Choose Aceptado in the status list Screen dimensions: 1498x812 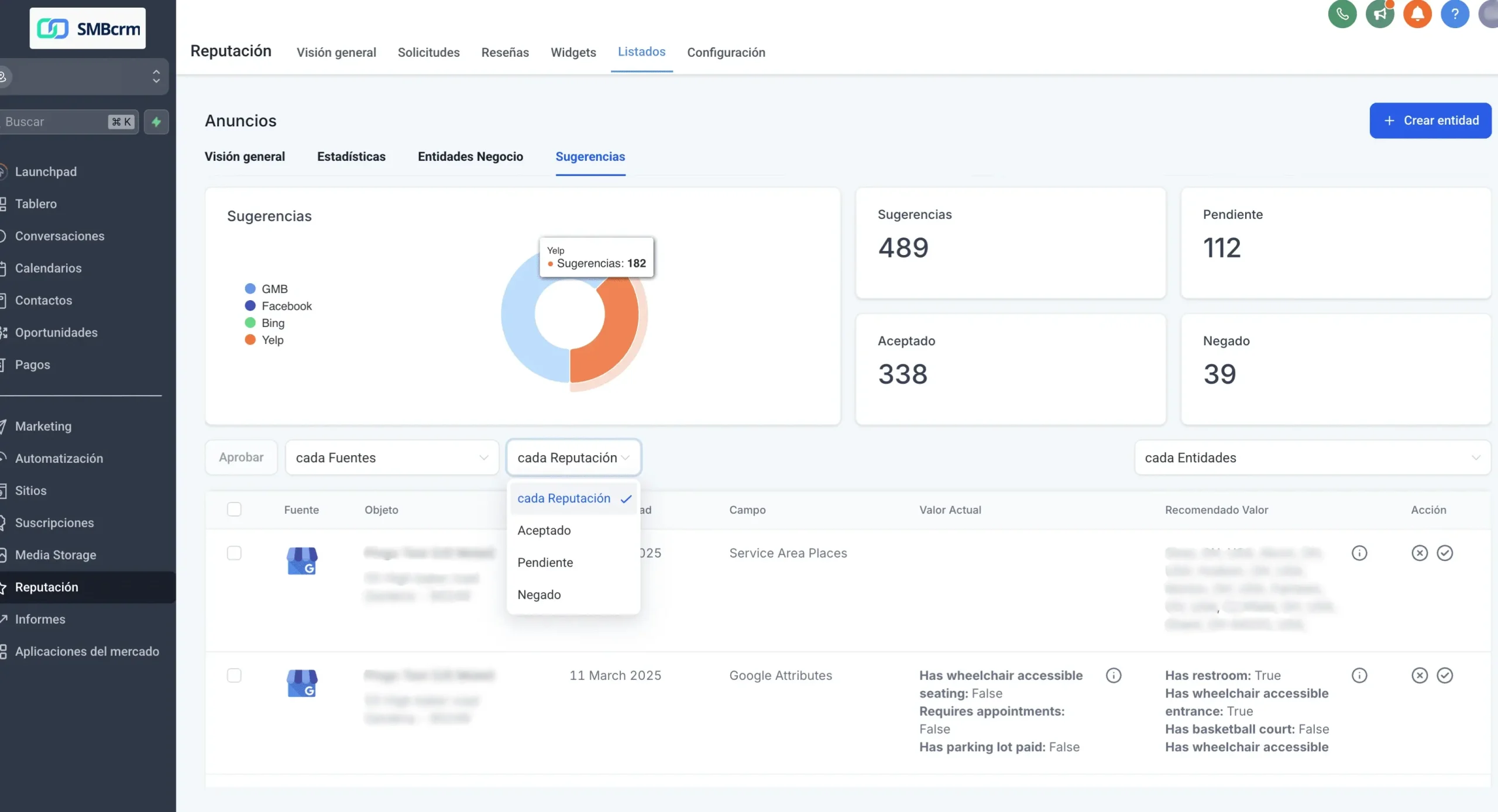(x=573, y=530)
